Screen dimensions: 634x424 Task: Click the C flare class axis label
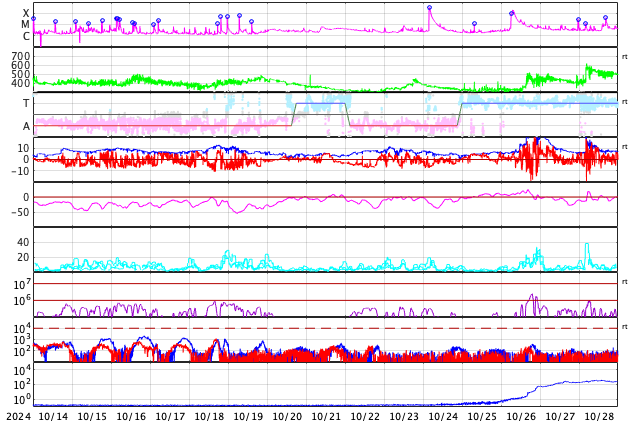click(26, 36)
